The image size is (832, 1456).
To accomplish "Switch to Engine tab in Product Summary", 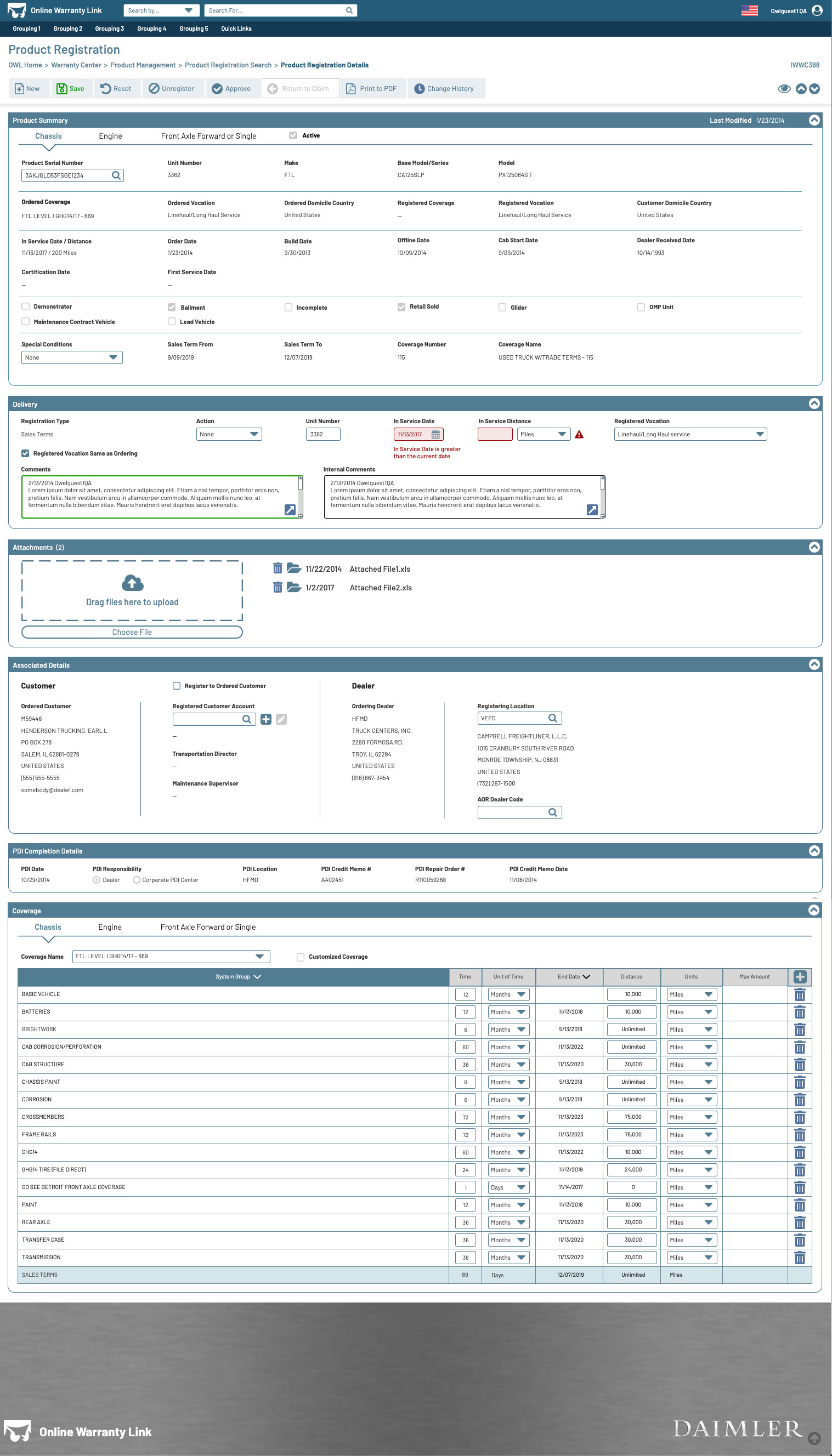I will (x=110, y=136).
